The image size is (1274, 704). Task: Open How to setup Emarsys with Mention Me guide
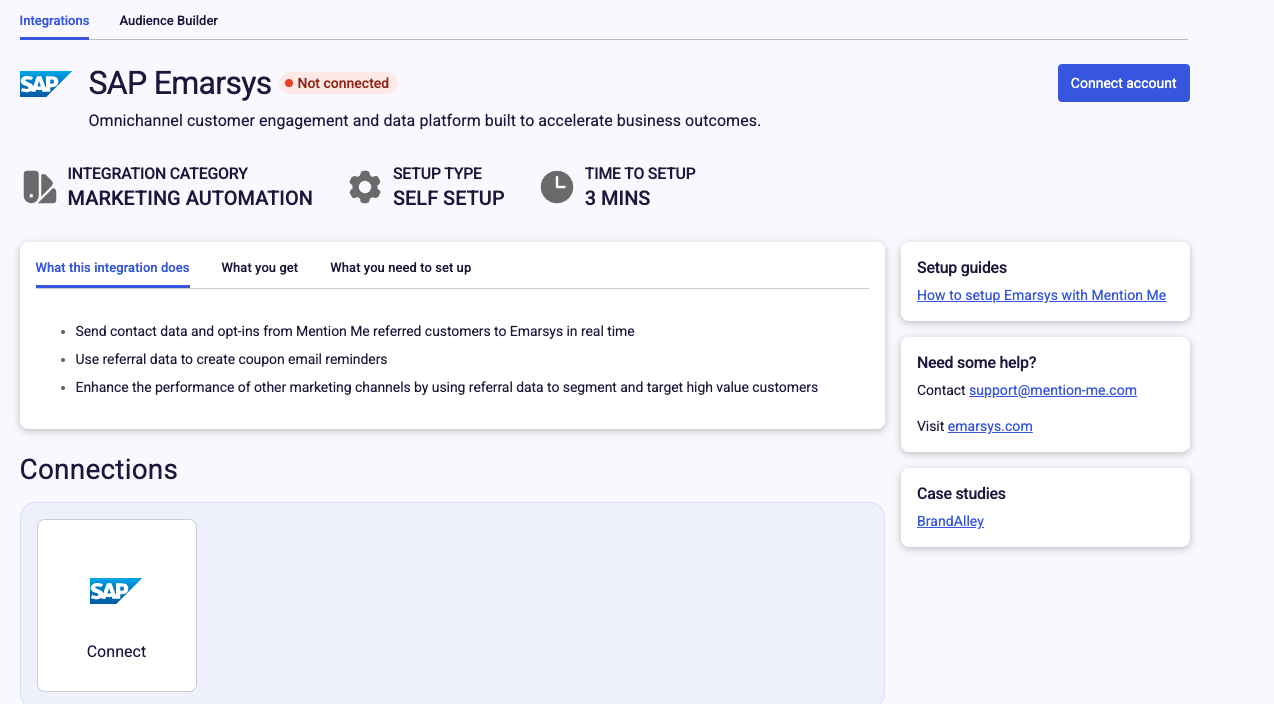1041,295
